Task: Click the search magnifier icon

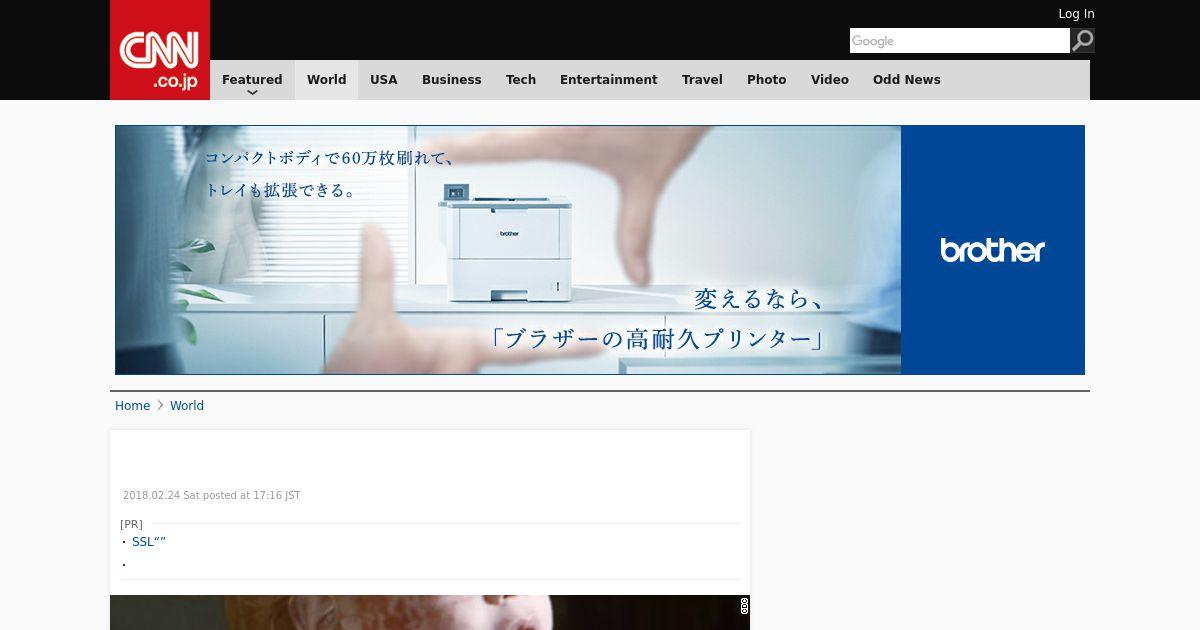Action: (x=1082, y=40)
